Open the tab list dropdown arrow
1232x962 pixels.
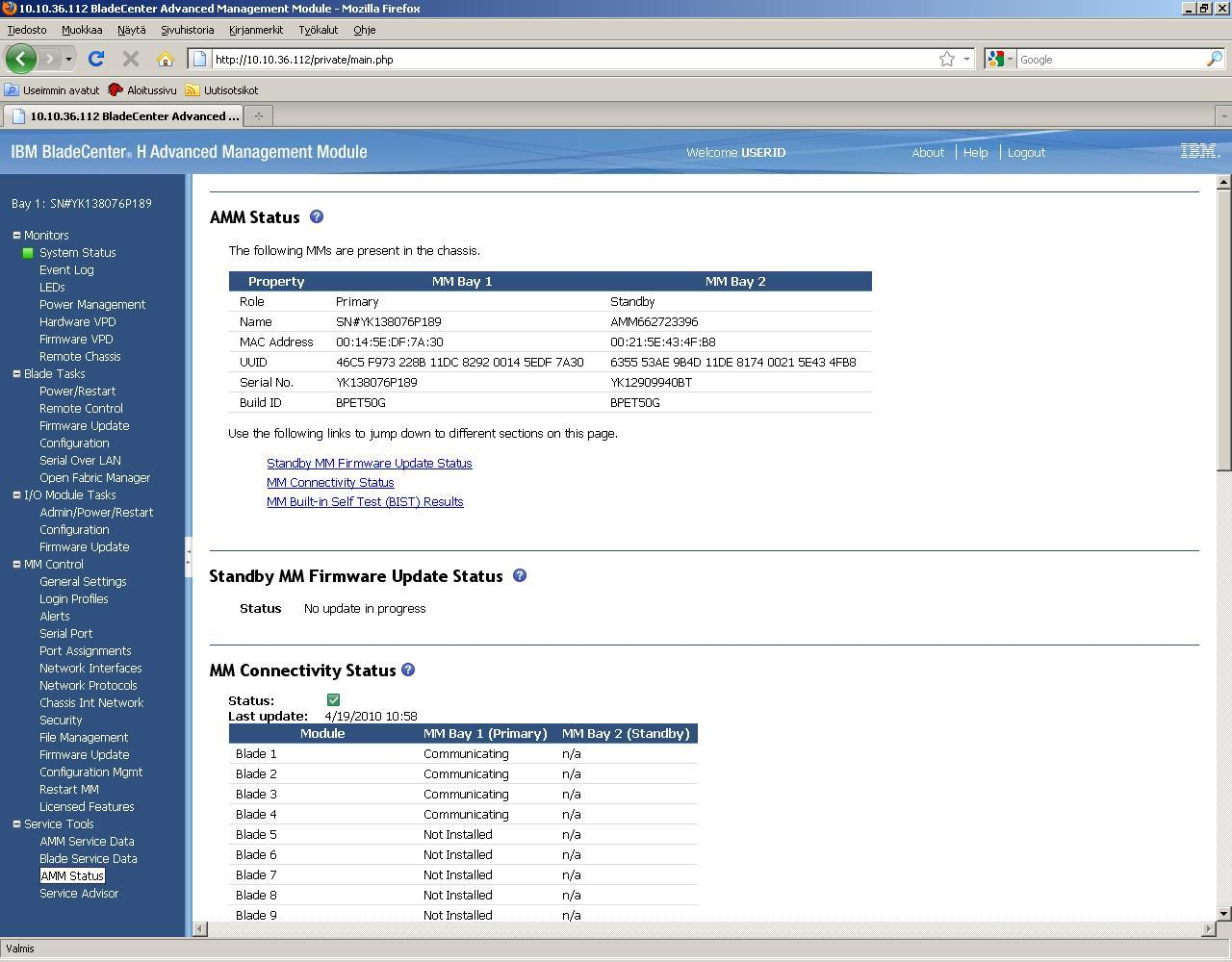[x=1223, y=115]
